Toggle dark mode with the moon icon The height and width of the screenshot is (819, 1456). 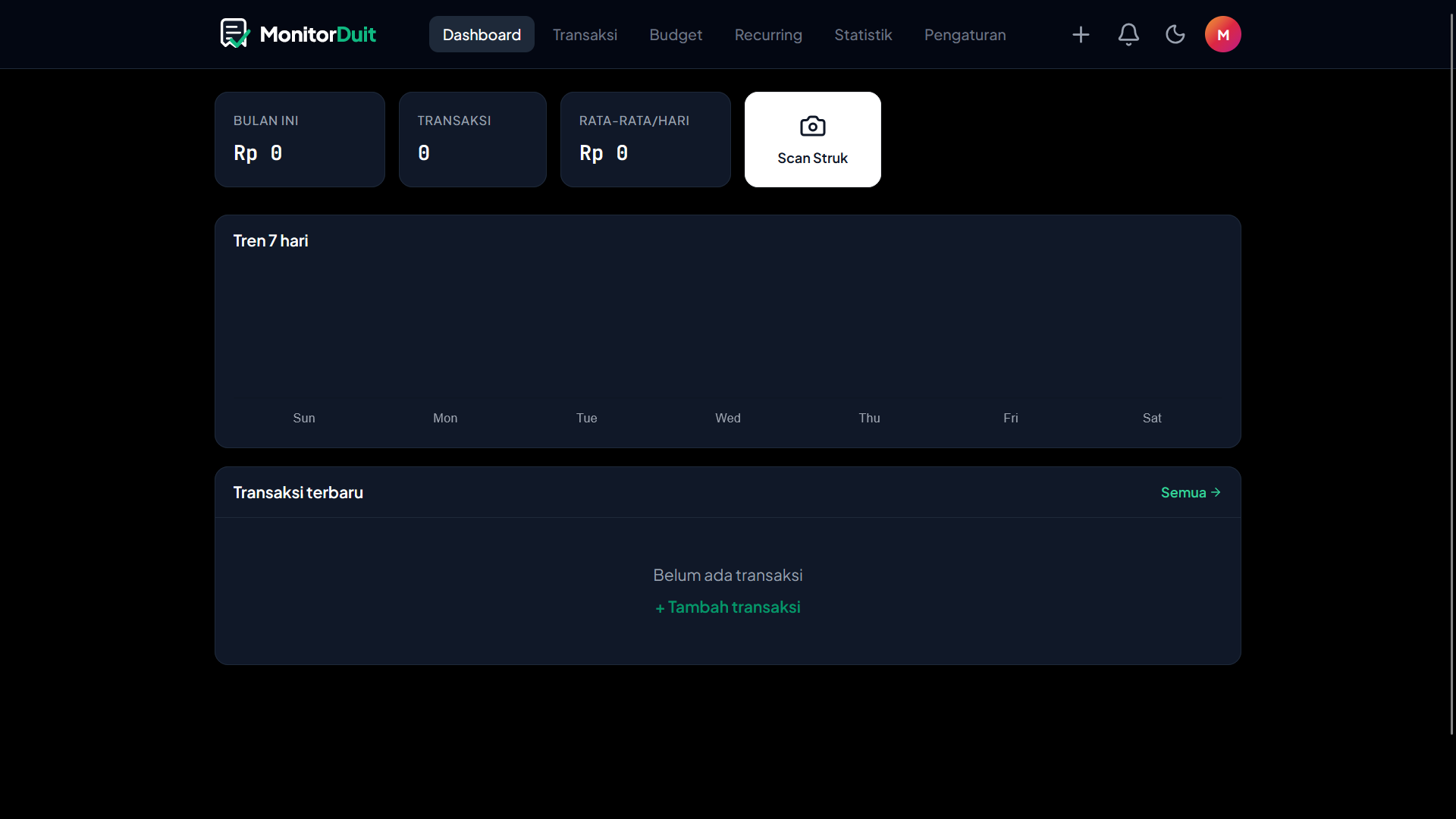(1175, 34)
